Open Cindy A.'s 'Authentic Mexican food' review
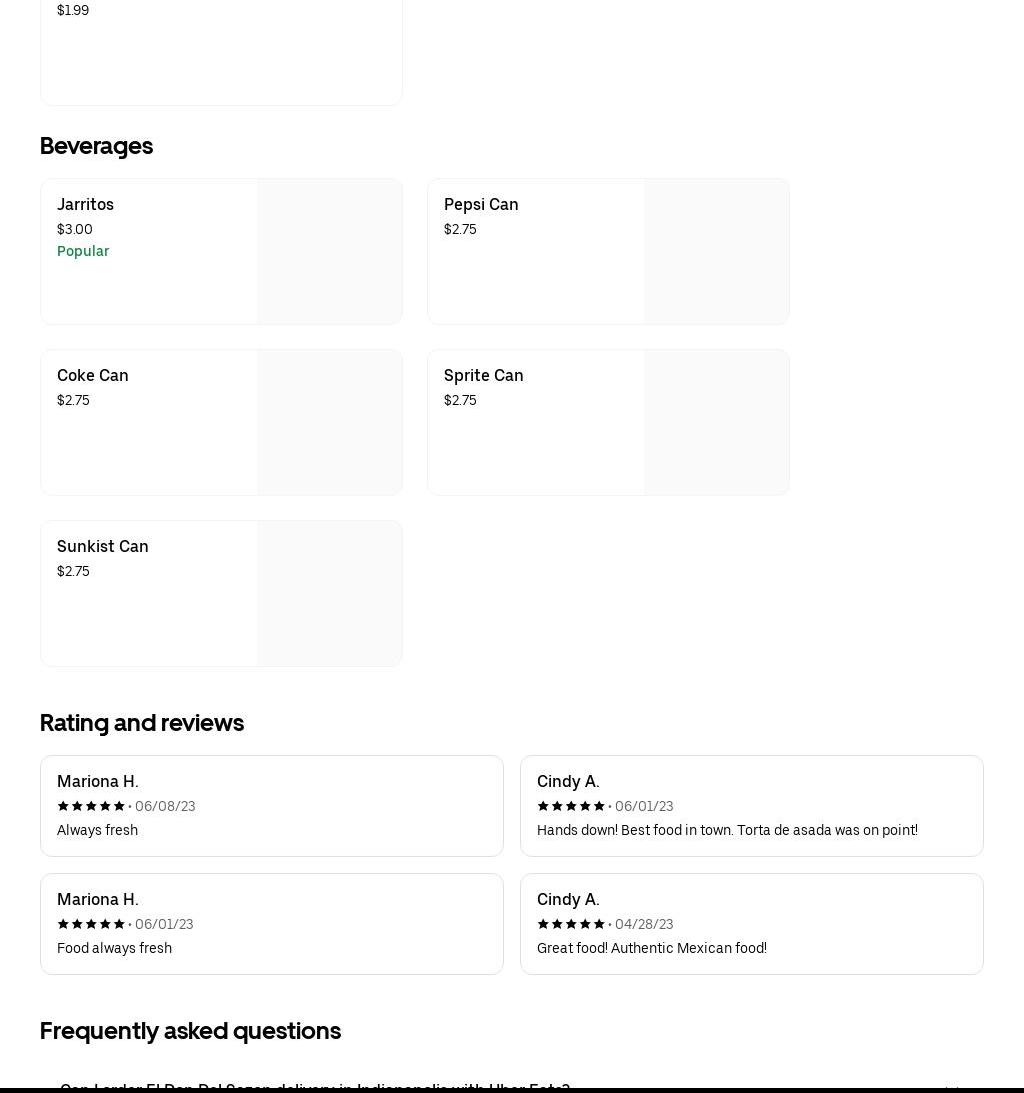This screenshot has height=1093, width=1024. pos(751,924)
